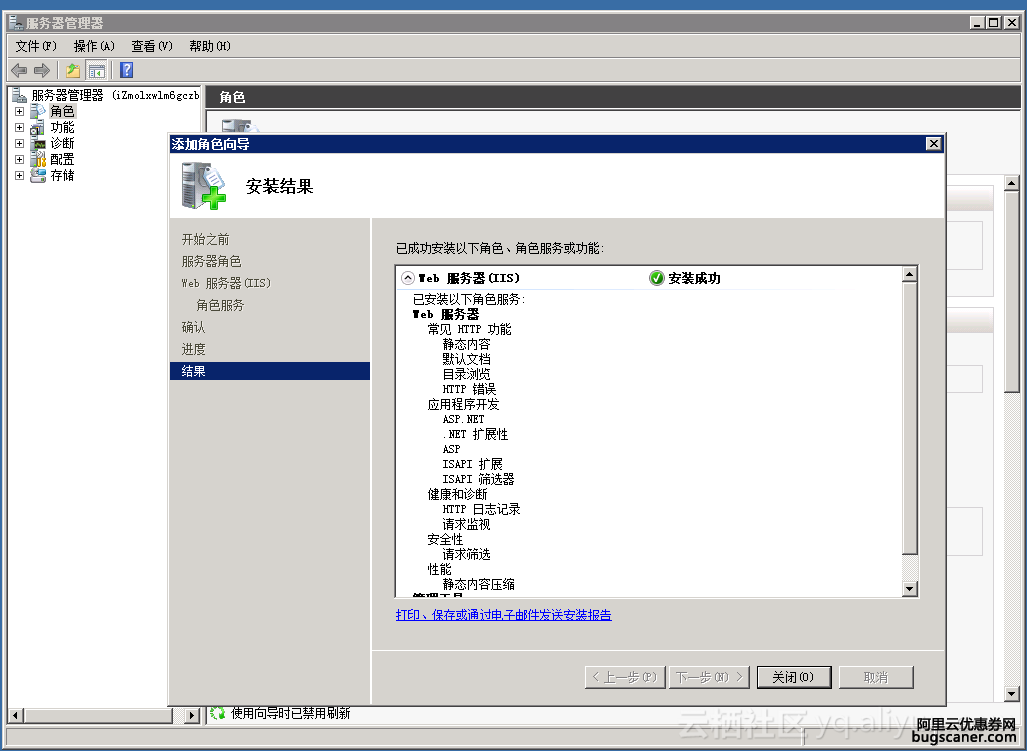The height and width of the screenshot is (751, 1027).
Task: Click main window scroll up arrow
Action: click(1011, 183)
